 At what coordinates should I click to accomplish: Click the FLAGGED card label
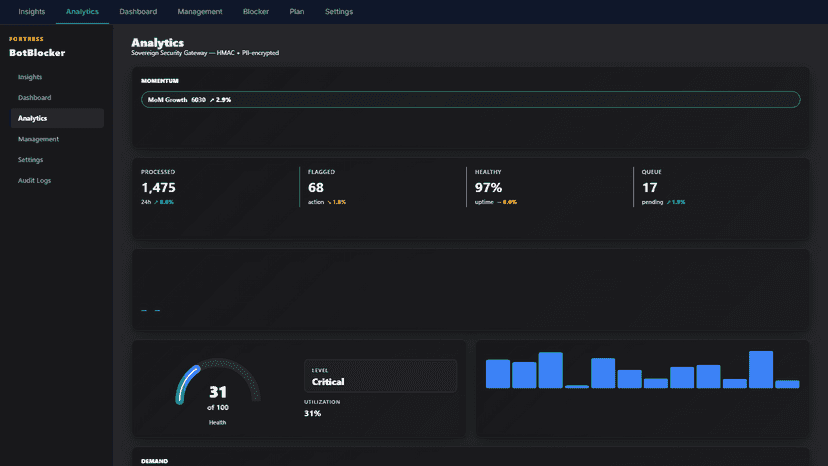tap(321, 172)
